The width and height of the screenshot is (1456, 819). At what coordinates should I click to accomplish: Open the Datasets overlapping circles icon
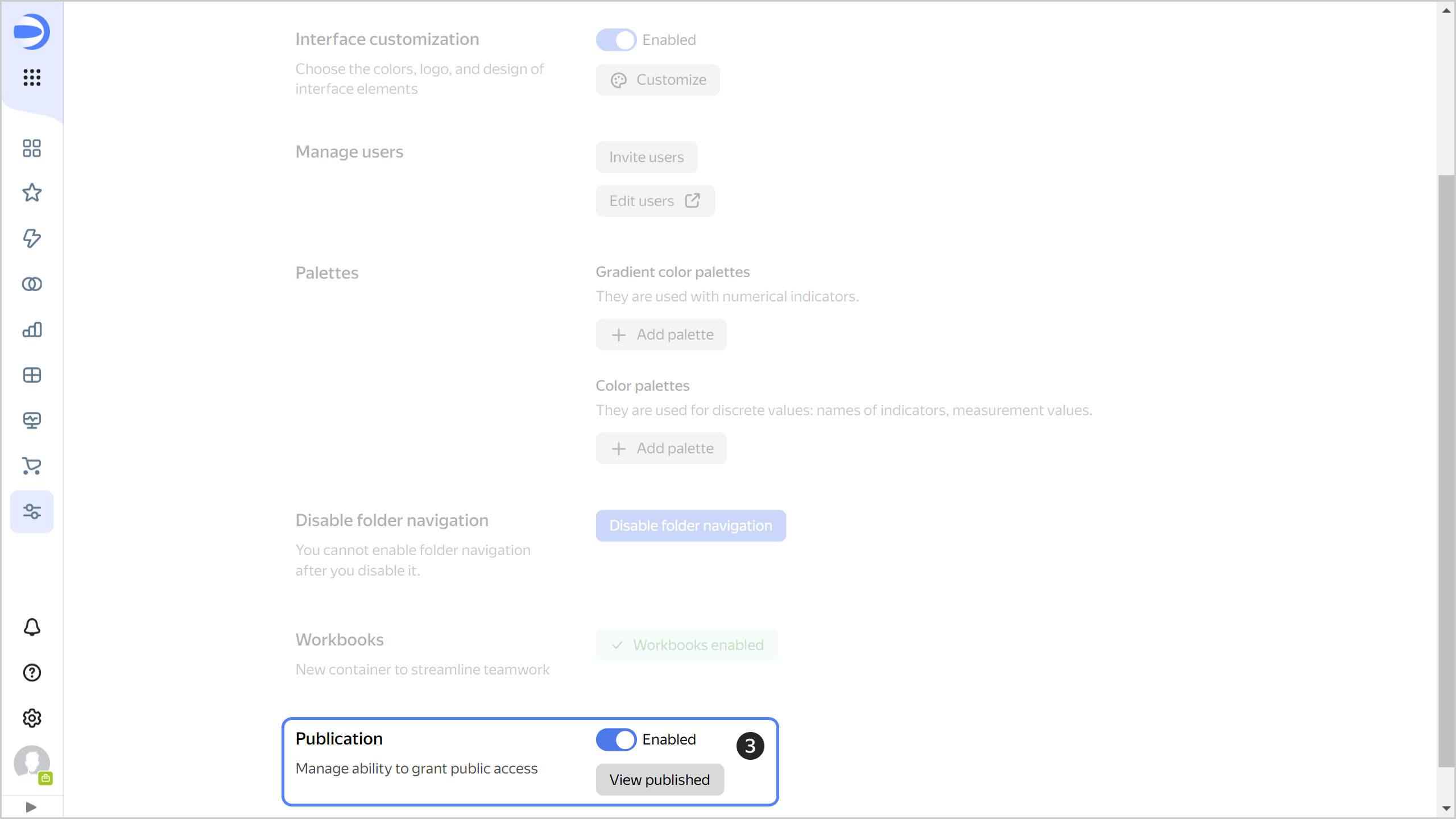click(x=32, y=284)
